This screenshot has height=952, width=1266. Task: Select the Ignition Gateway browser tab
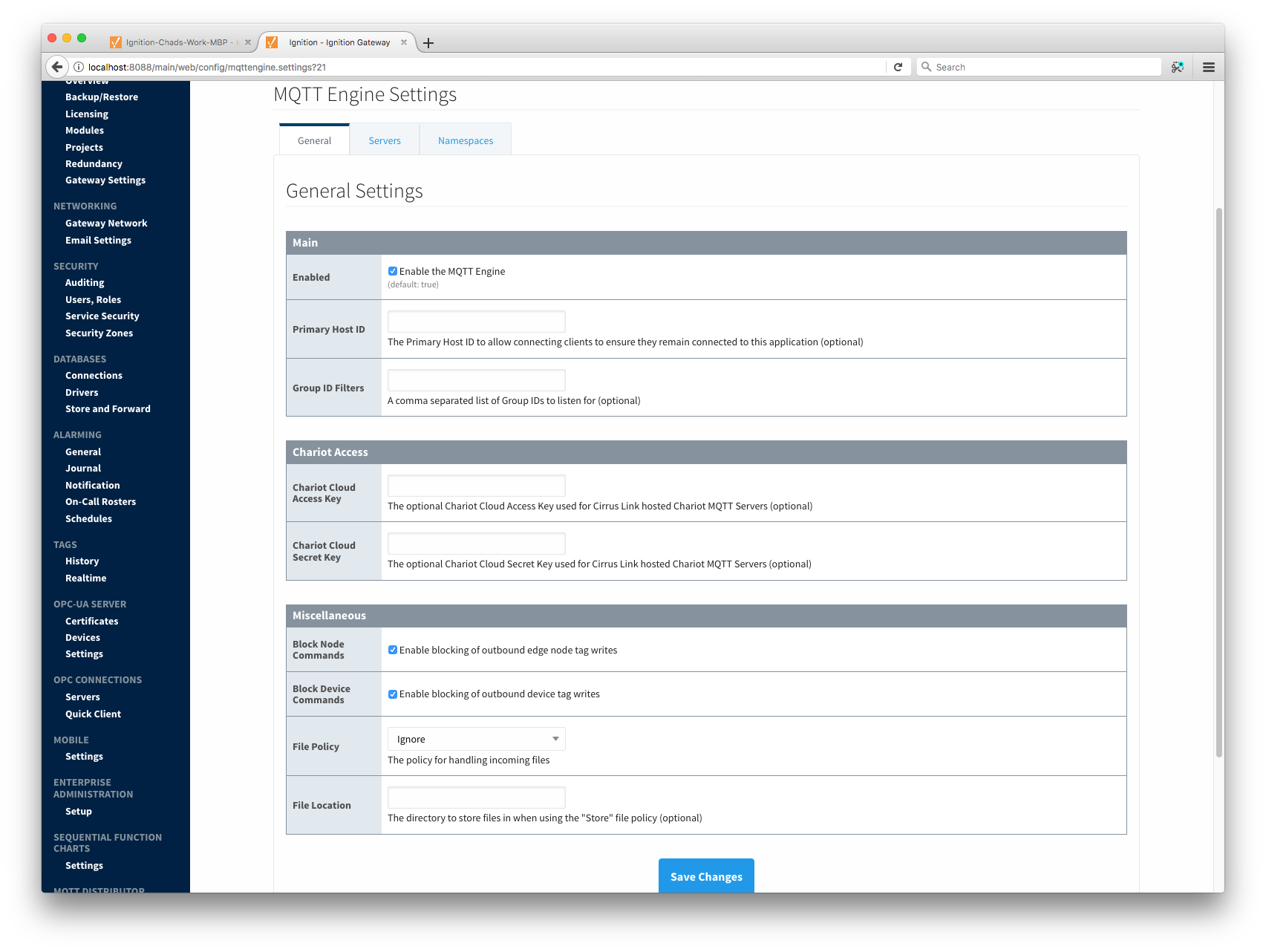tap(338, 42)
